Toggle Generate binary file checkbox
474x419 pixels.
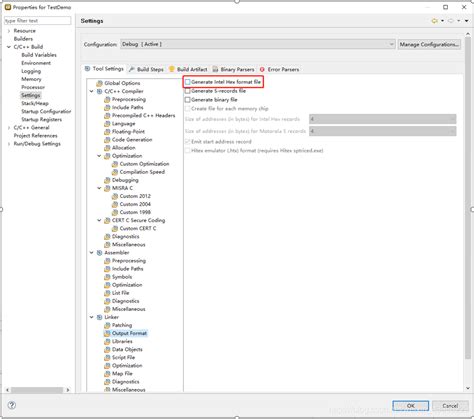[x=188, y=100]
